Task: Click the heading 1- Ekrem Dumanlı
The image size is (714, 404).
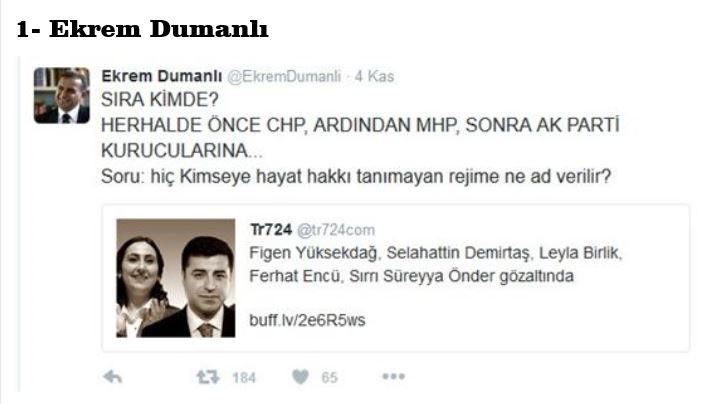Action: [x=142, y=29]
